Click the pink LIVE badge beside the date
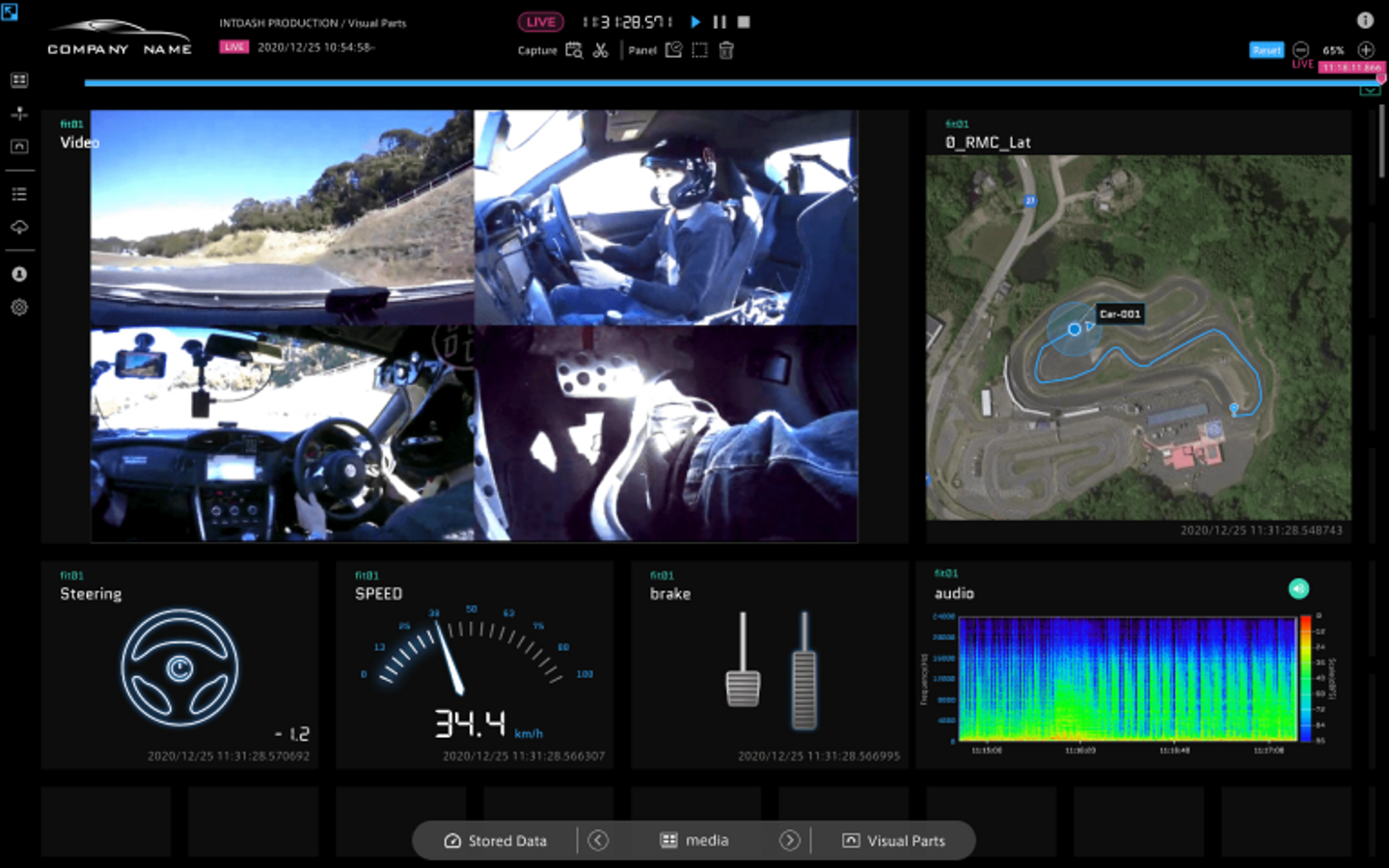The image size is (1389, 868). [x=233, y=46]
